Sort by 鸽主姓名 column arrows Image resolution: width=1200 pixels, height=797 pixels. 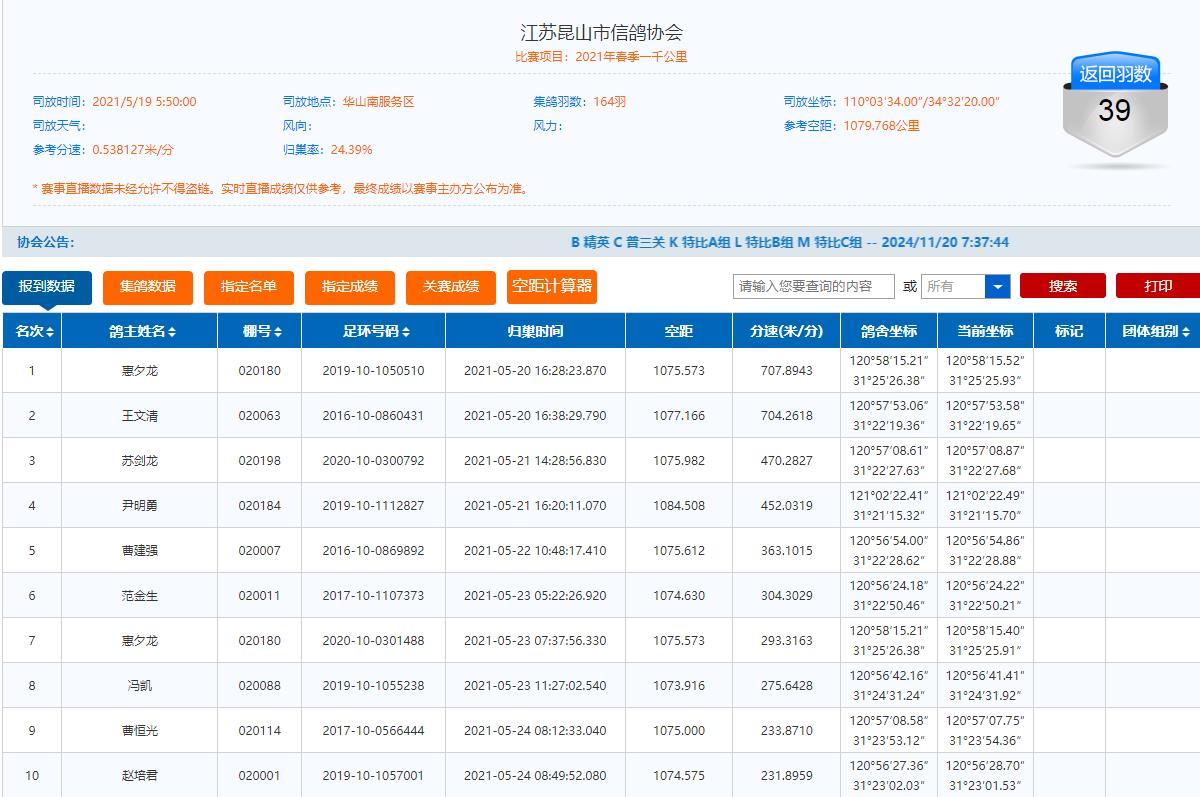pyautogui.click(x=172, y=332)
